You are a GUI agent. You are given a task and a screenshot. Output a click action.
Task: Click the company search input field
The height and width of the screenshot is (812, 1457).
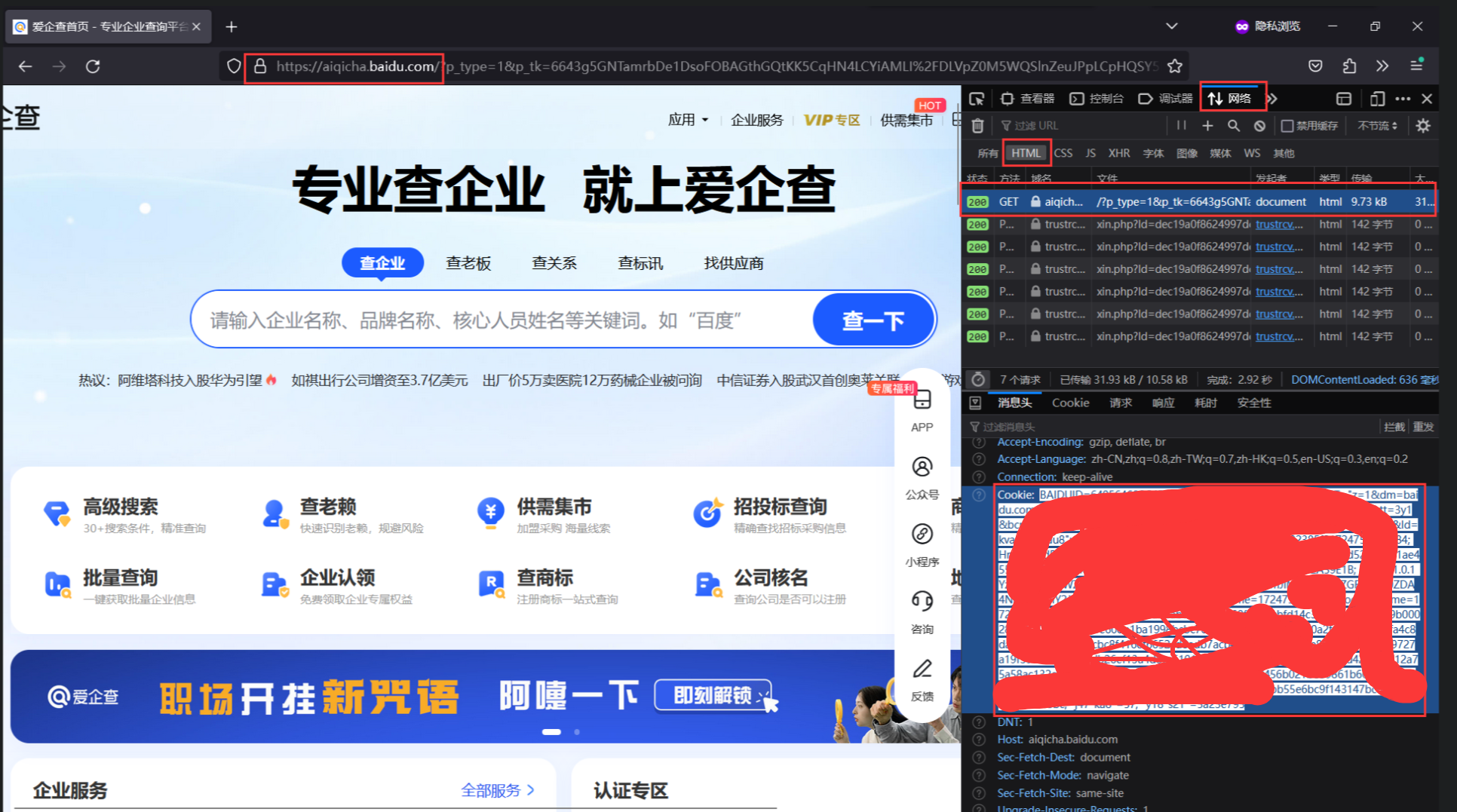coord(490,320)
